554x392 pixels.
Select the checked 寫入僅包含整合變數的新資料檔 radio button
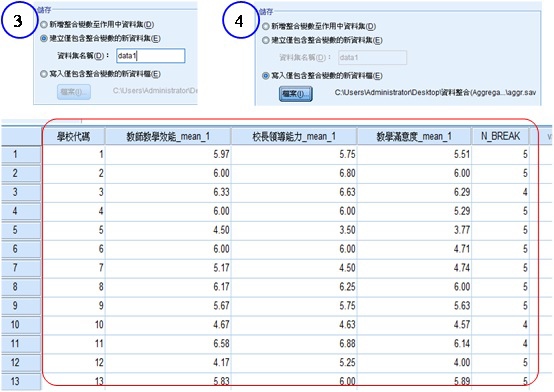coord(266,76)
